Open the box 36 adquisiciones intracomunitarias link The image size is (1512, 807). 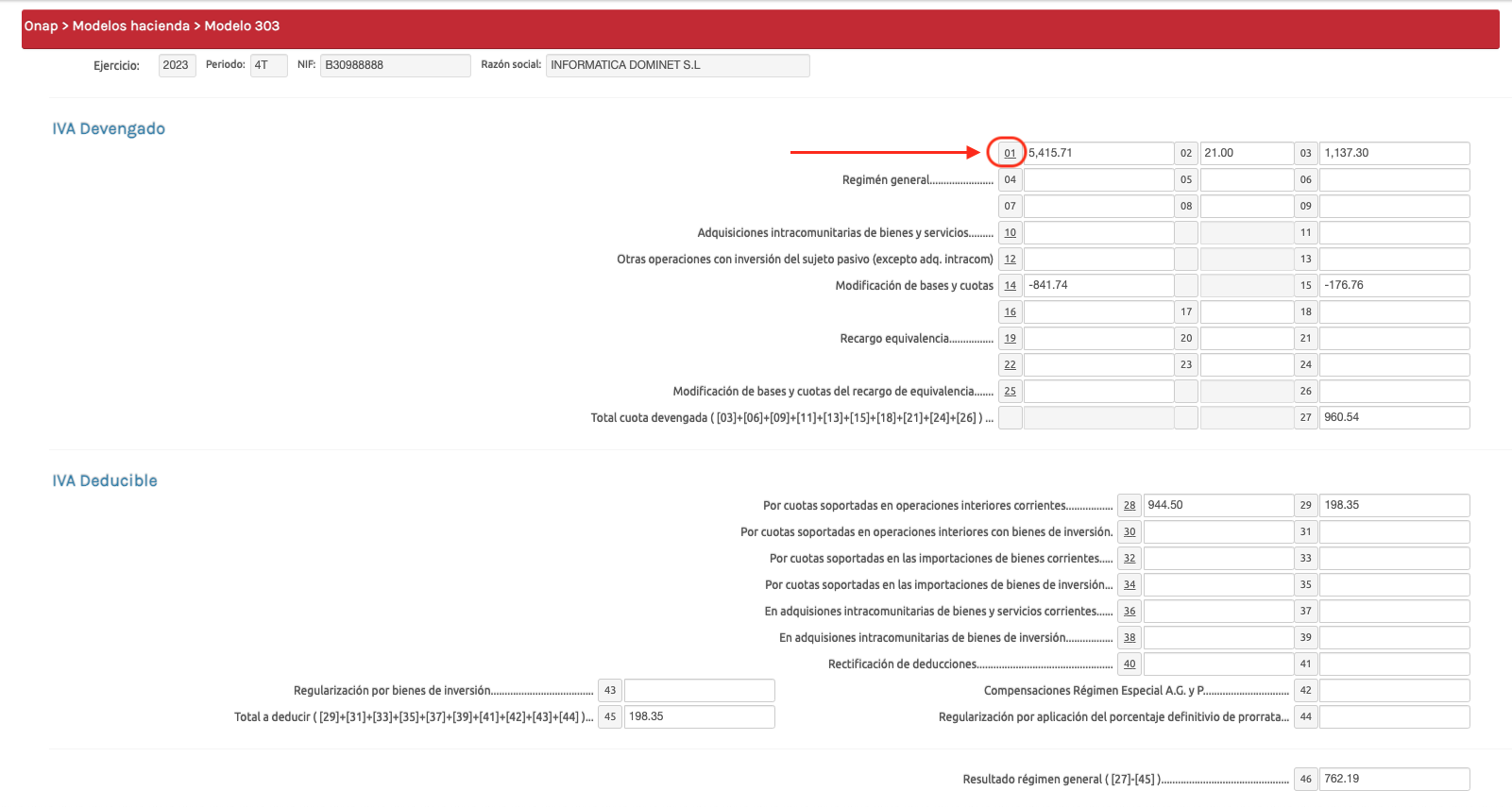(1129, 611)
